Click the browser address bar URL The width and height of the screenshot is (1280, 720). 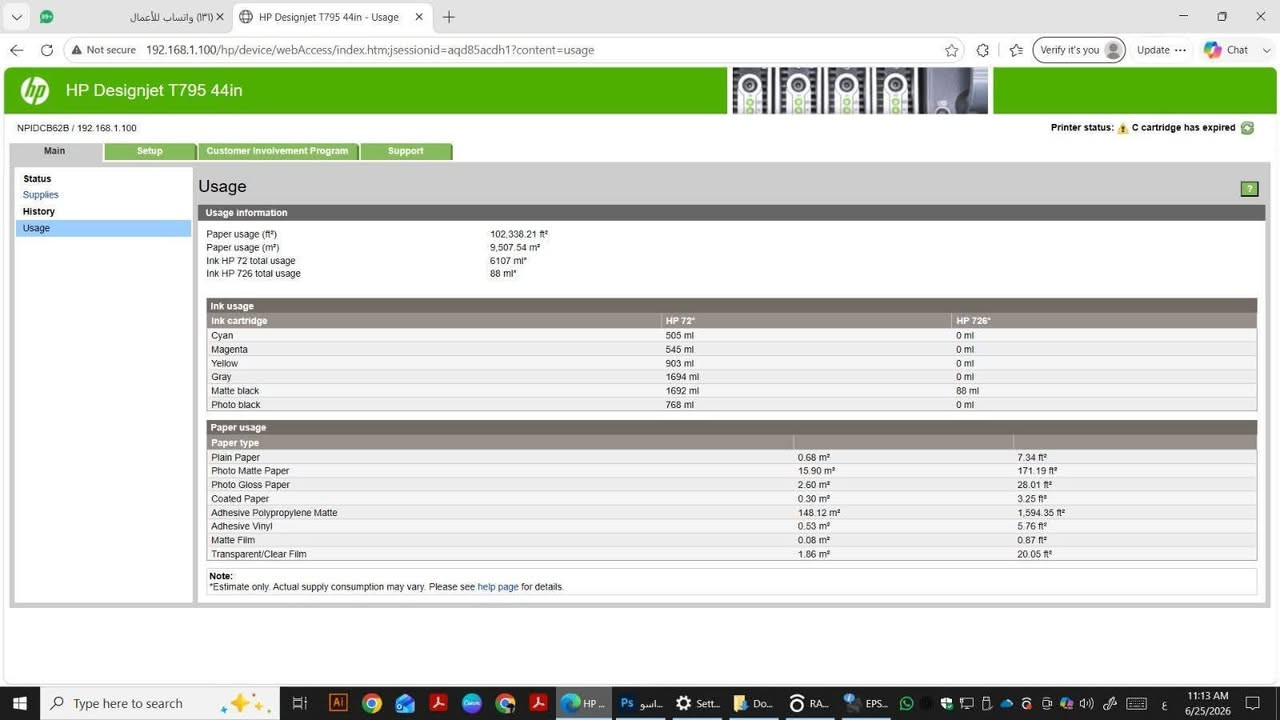coord(370,50)
